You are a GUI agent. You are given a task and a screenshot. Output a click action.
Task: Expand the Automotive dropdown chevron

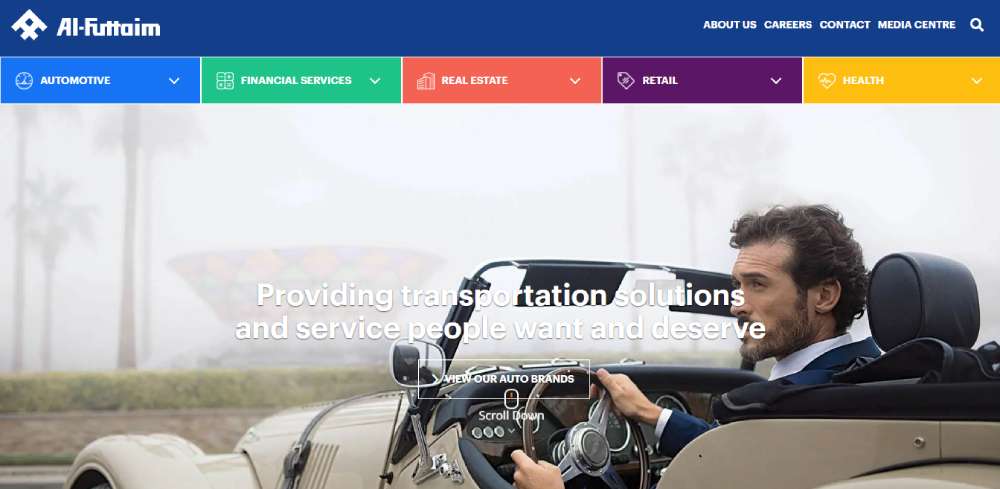174,81
